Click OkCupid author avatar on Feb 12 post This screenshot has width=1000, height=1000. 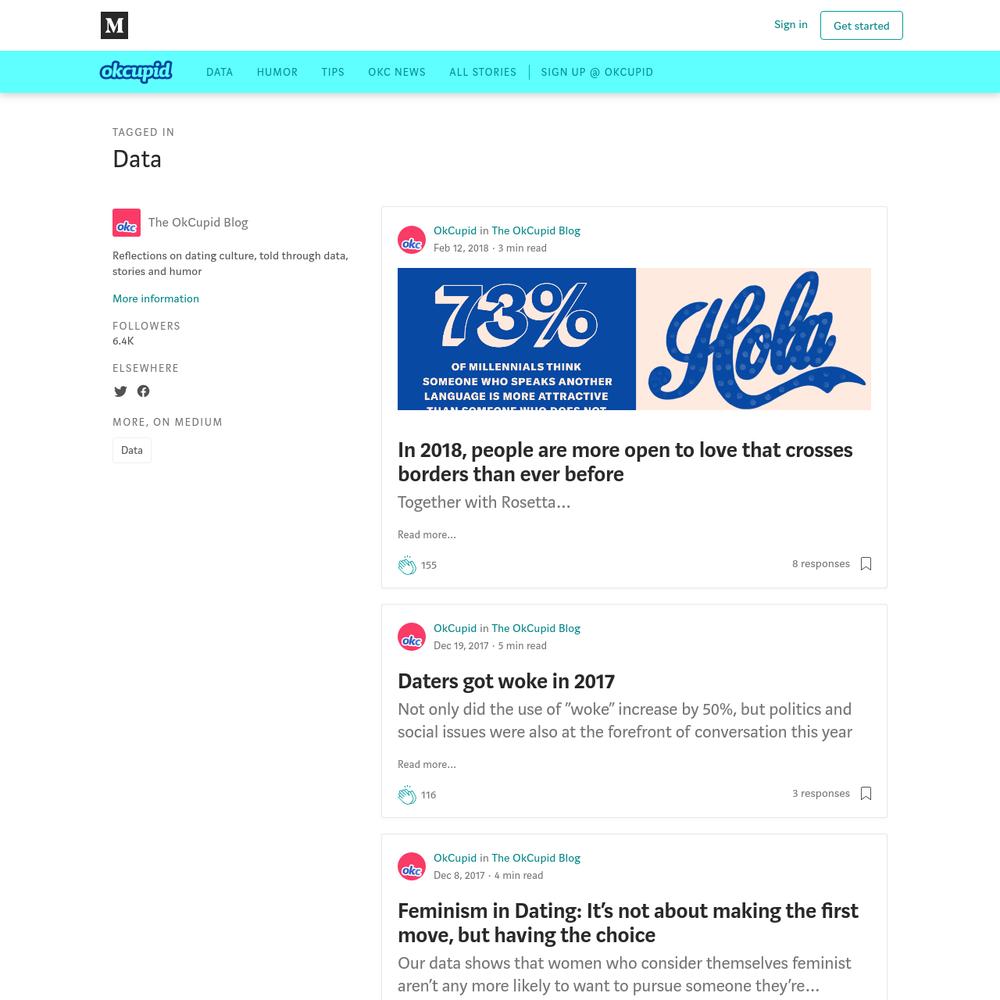(x=411, y=239)
